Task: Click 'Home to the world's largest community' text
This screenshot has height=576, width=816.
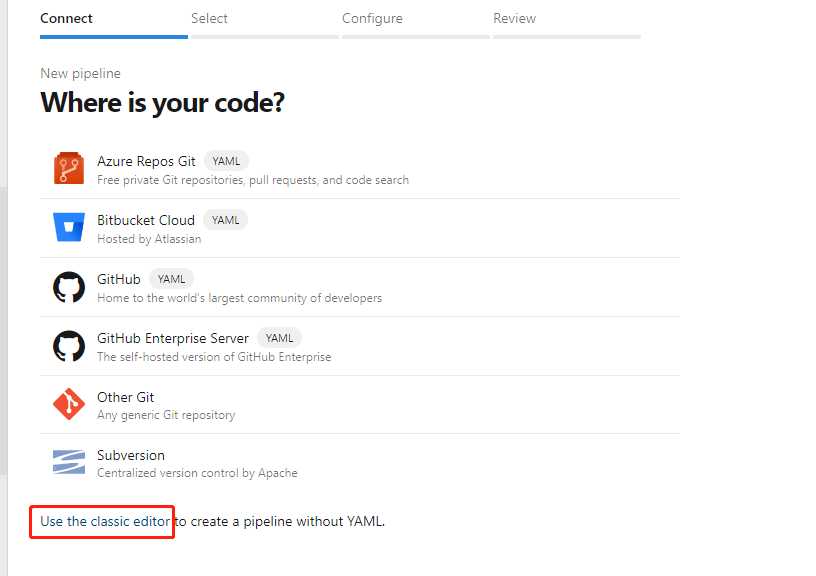Action: [239, 298]
